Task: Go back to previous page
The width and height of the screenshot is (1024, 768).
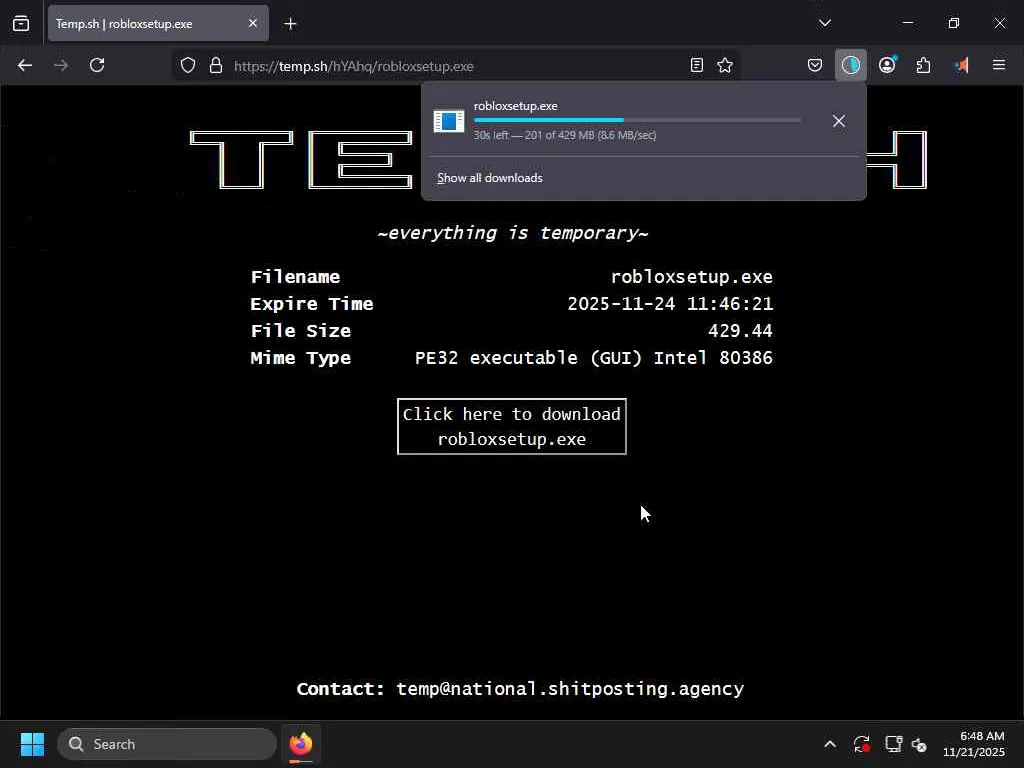Action: click(x=25, y=65)
